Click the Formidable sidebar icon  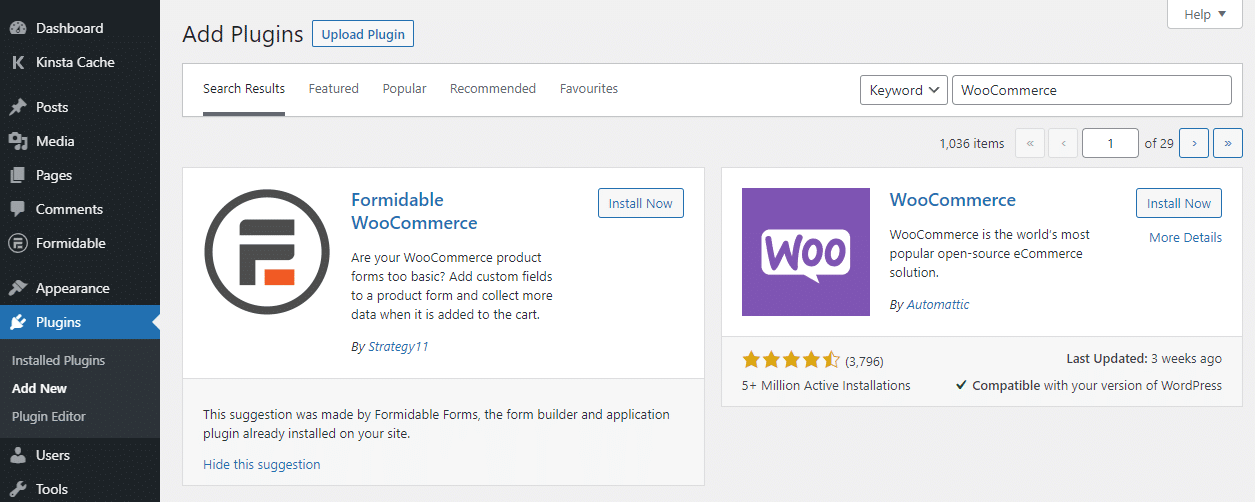coord(18,243)
